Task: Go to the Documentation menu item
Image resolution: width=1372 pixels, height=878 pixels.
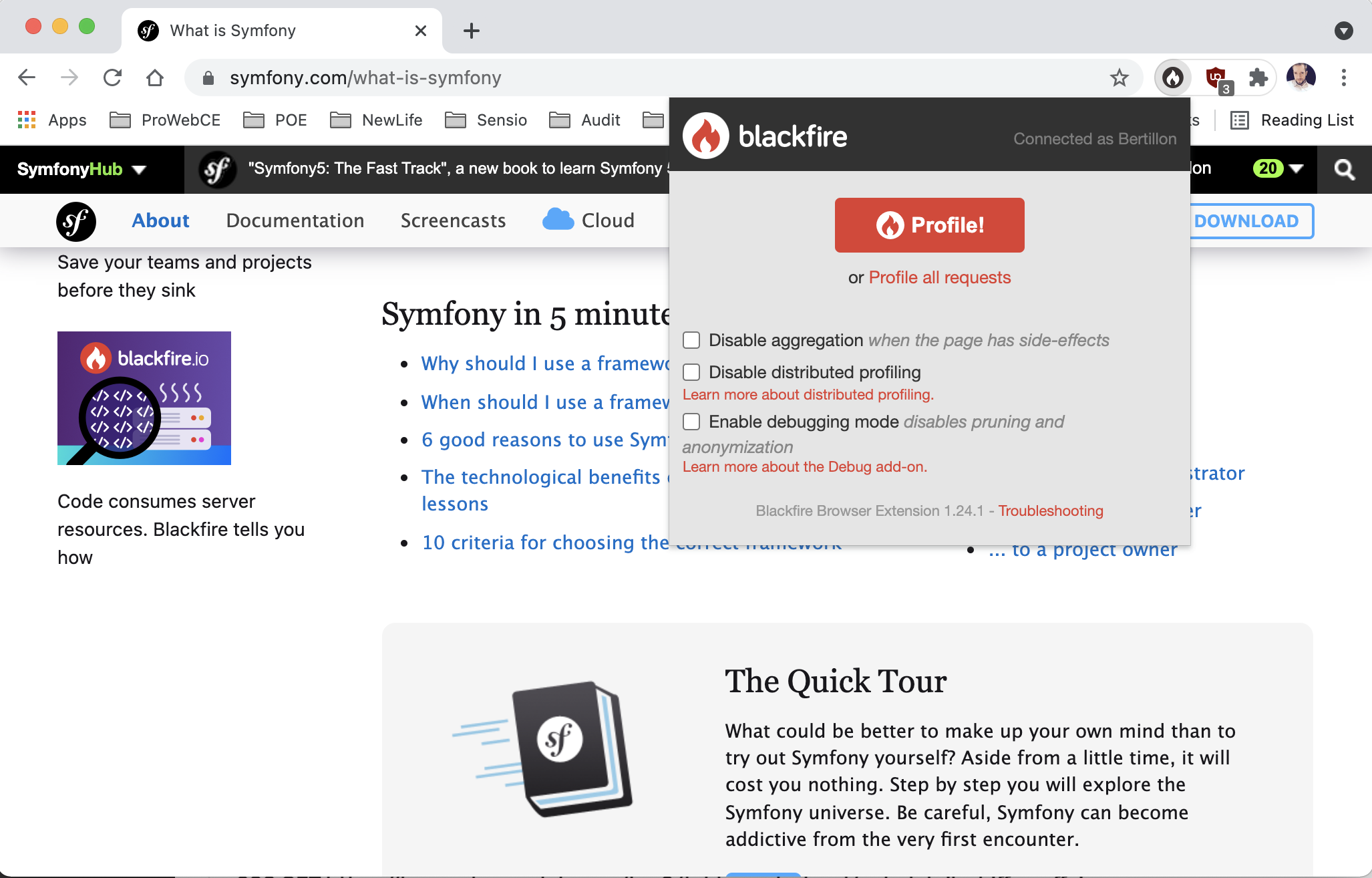Action: 295,221
